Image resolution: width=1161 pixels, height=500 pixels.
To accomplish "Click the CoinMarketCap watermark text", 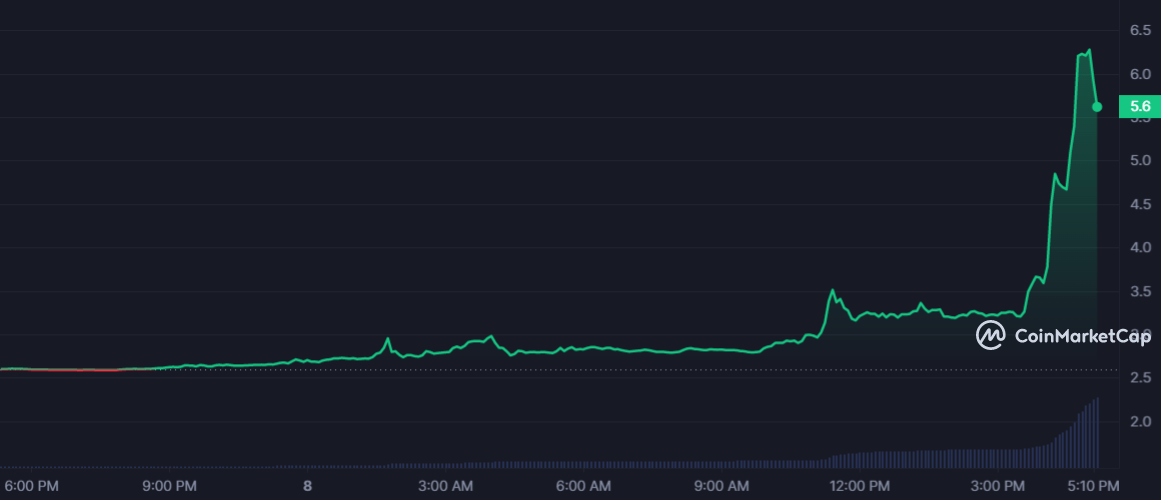I will click(1082, 336).
